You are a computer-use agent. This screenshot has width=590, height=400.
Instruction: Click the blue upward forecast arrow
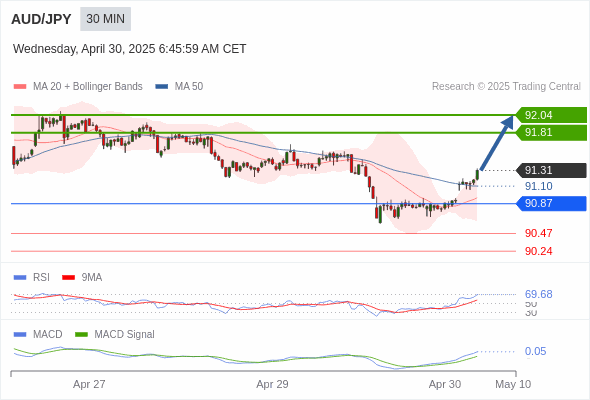[497, 142]
